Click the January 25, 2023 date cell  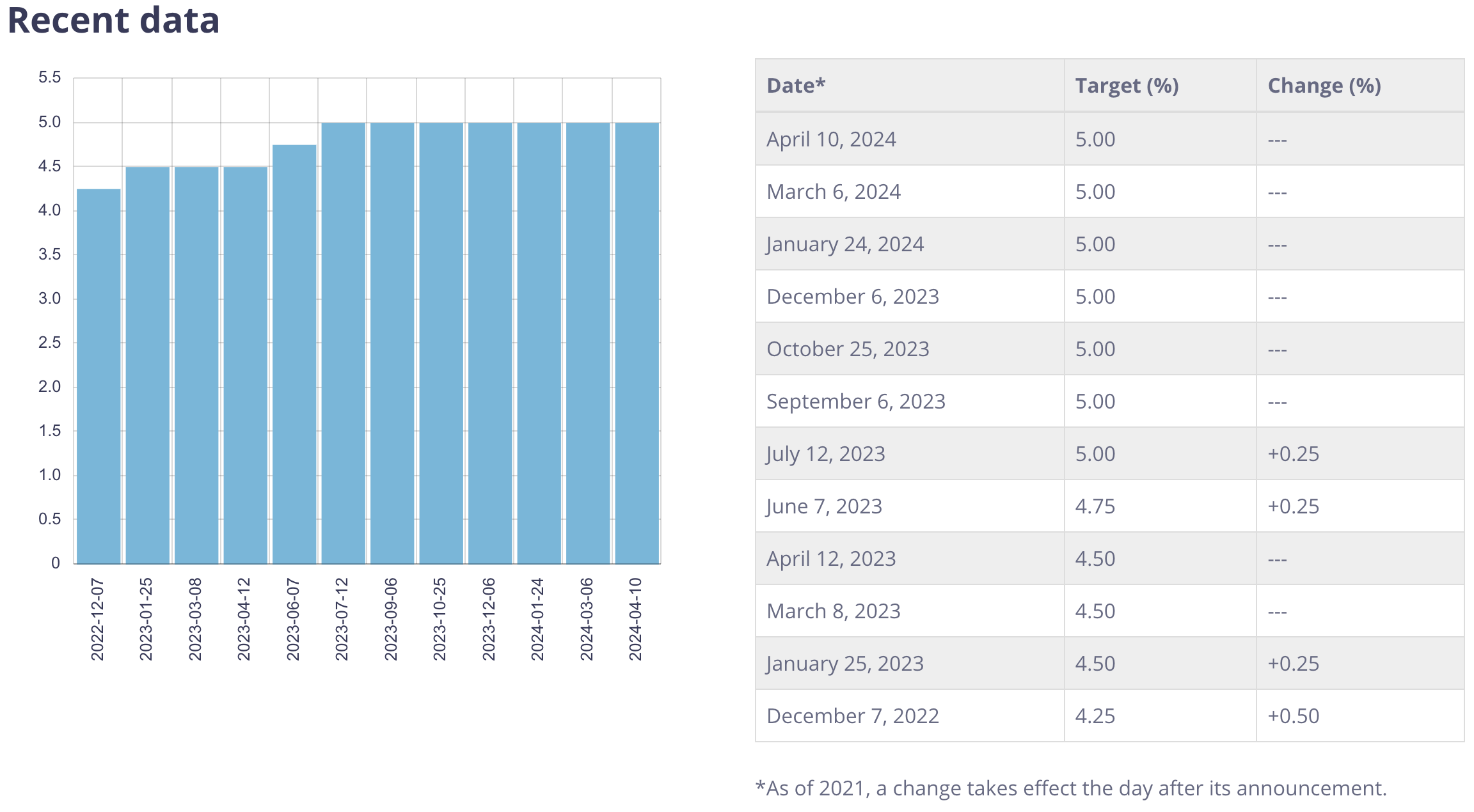coord(844,664)
